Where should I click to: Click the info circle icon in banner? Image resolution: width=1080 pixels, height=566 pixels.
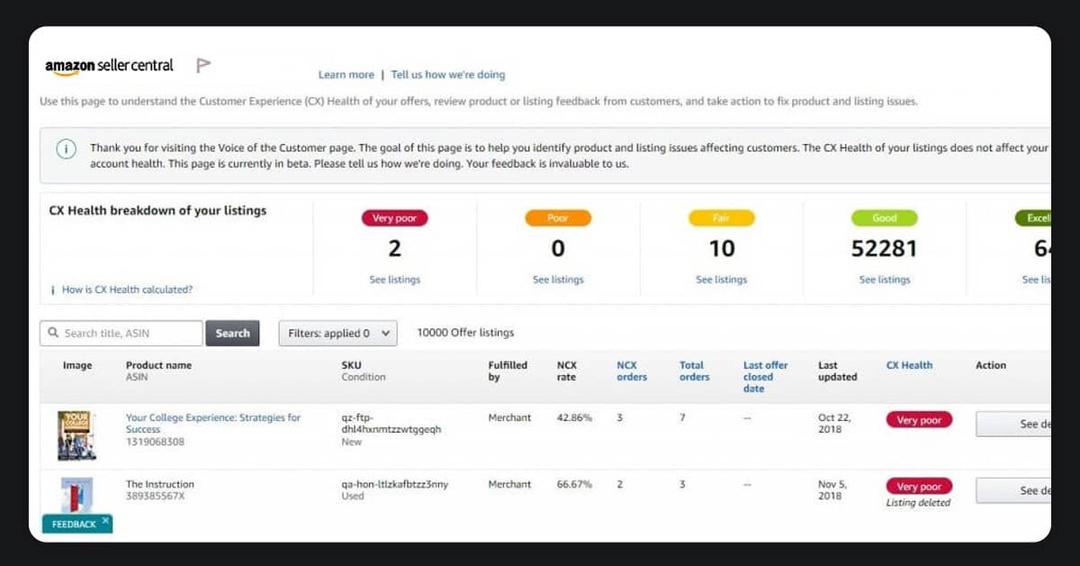(66, 149)
